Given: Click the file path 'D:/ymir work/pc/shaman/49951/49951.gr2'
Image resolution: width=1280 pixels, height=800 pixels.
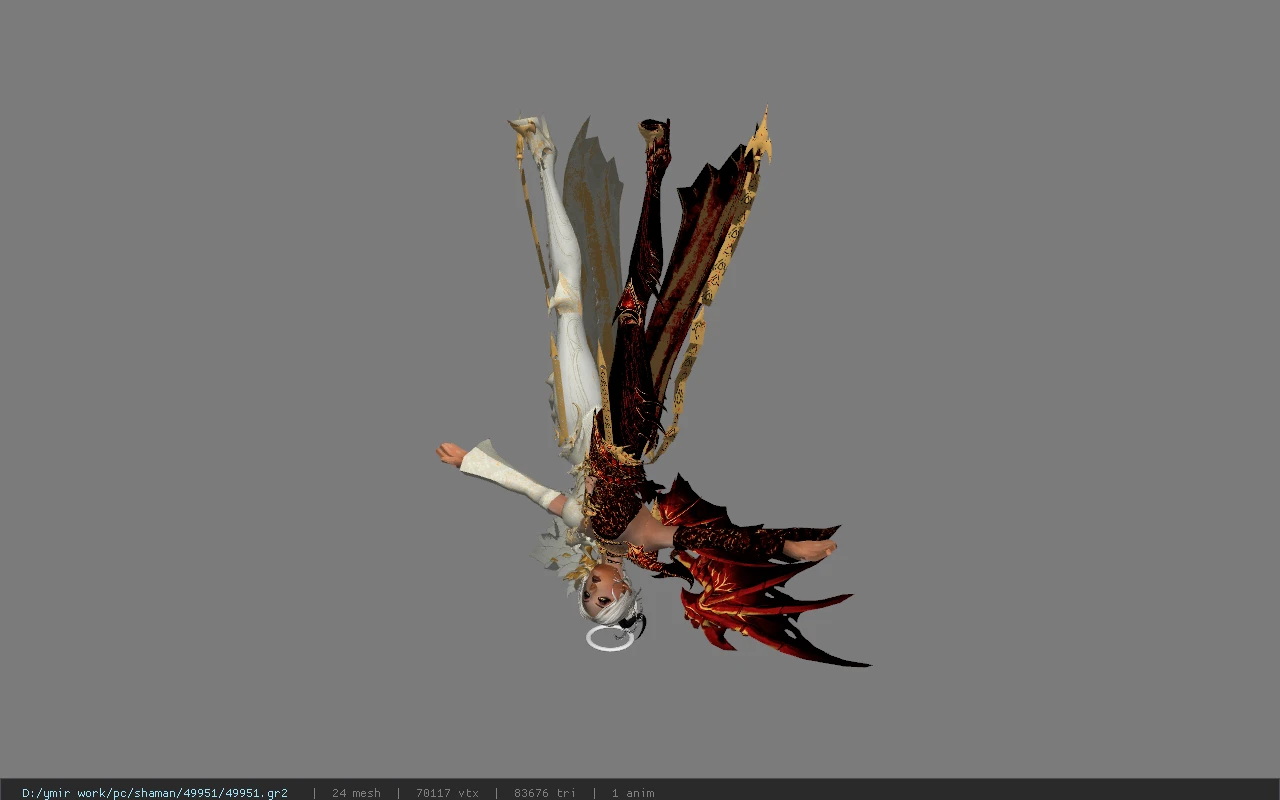Looking at the screenshot, I should [x=155, y=793].
